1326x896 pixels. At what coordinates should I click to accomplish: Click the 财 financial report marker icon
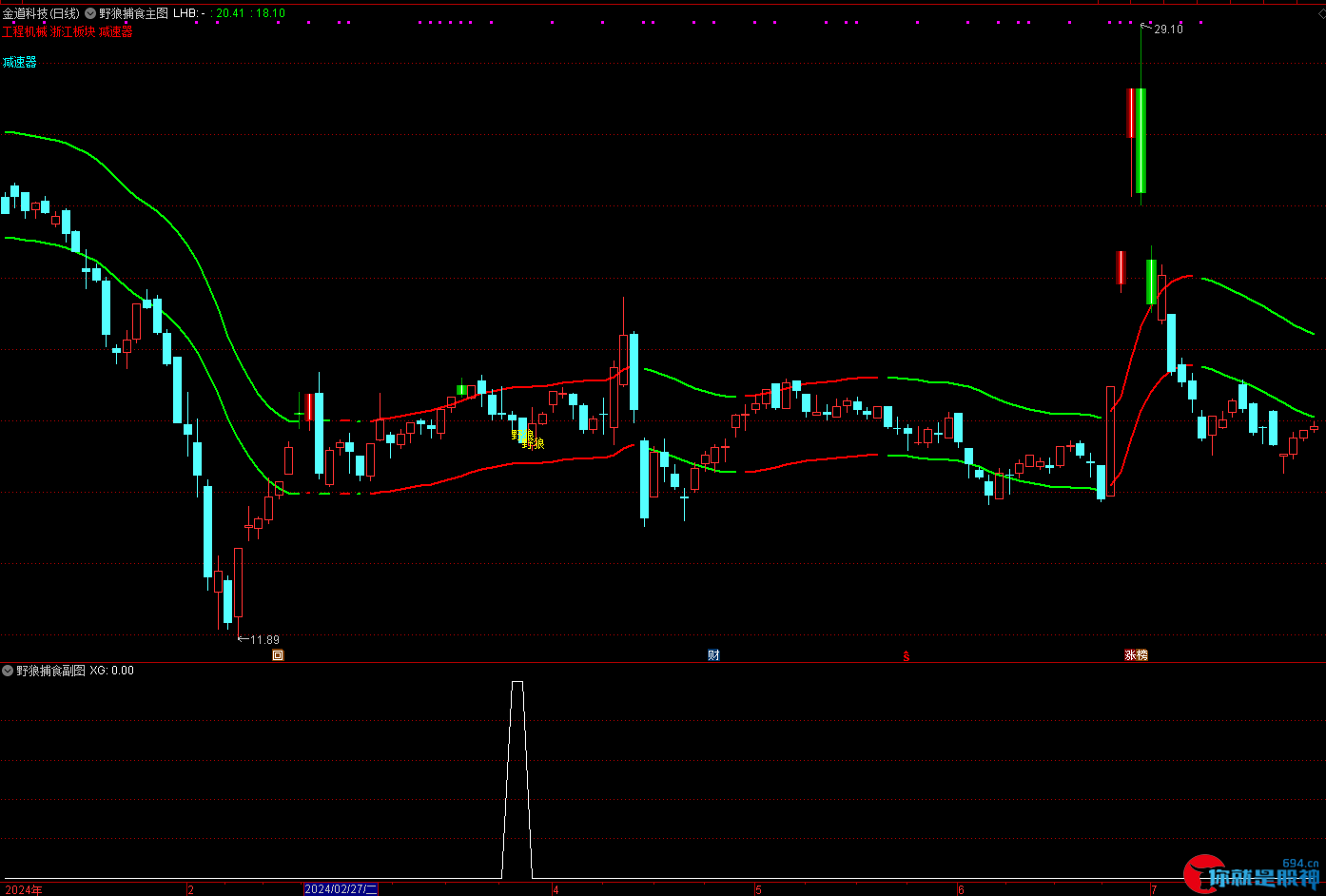coord(713,654)
